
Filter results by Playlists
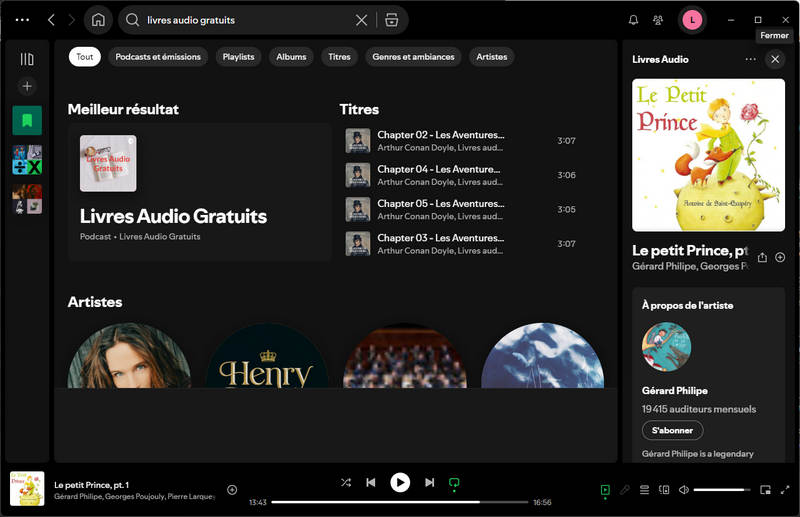[x=238, y=57]
